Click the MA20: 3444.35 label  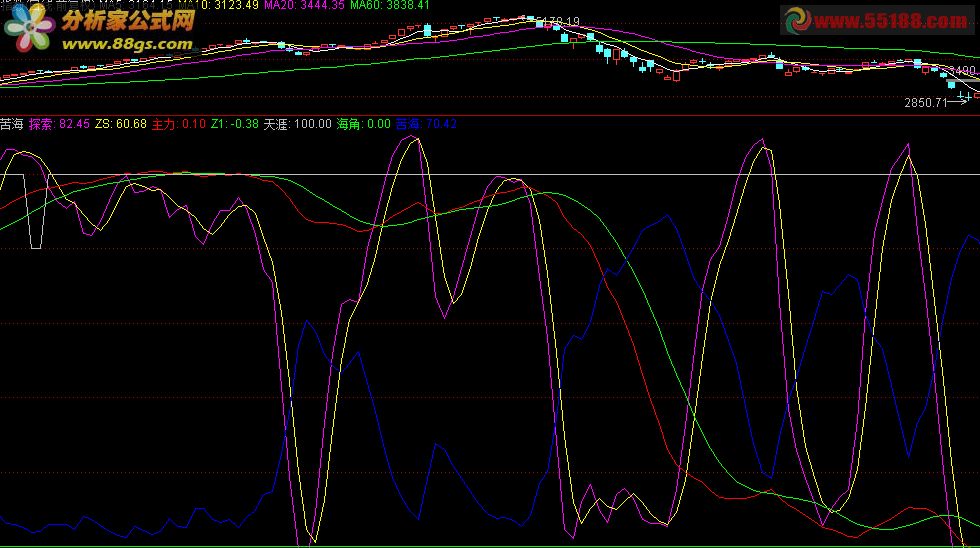click(304, 5)
